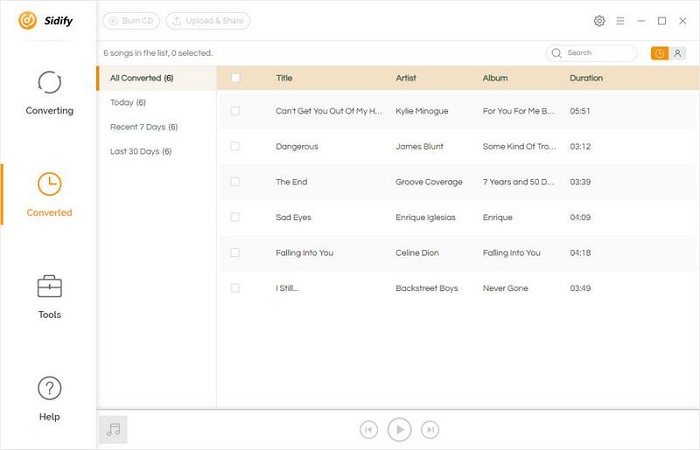Click title Falling Into You
Viewport: 700px width, 450px height.
click(304, 253)
